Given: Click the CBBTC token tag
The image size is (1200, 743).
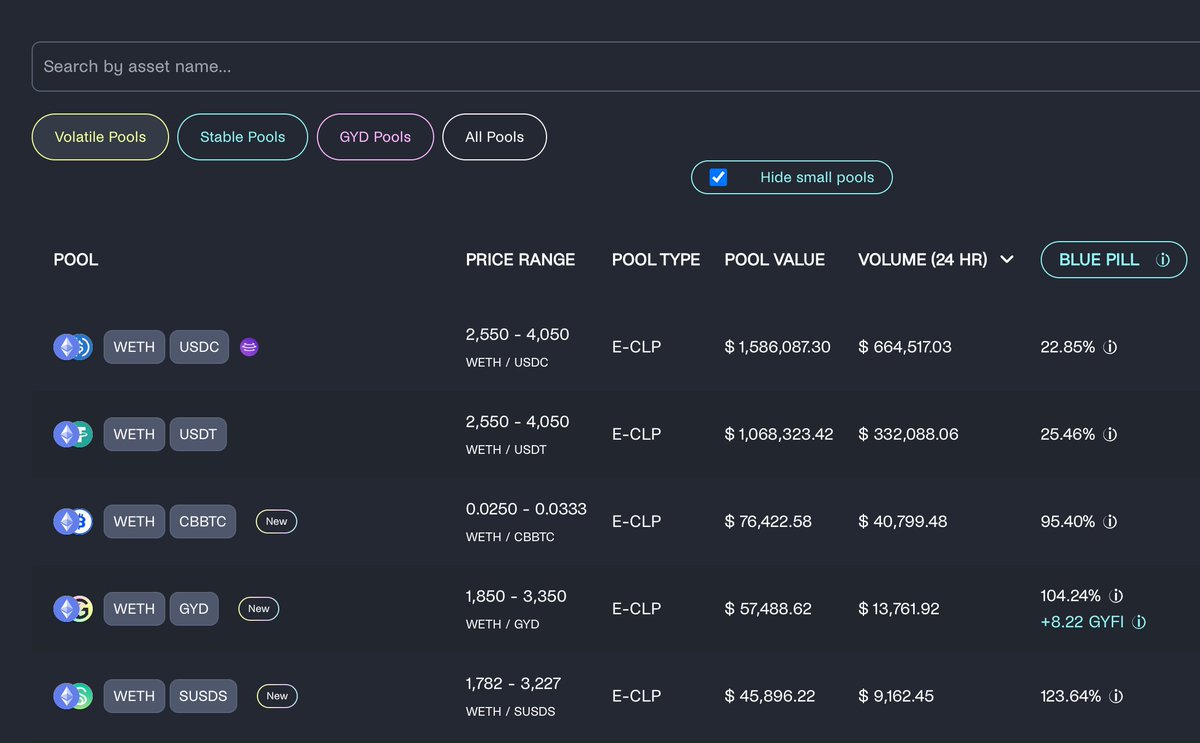Looking at the screenshot, I should pyautogui.click(x=203, y=521).
